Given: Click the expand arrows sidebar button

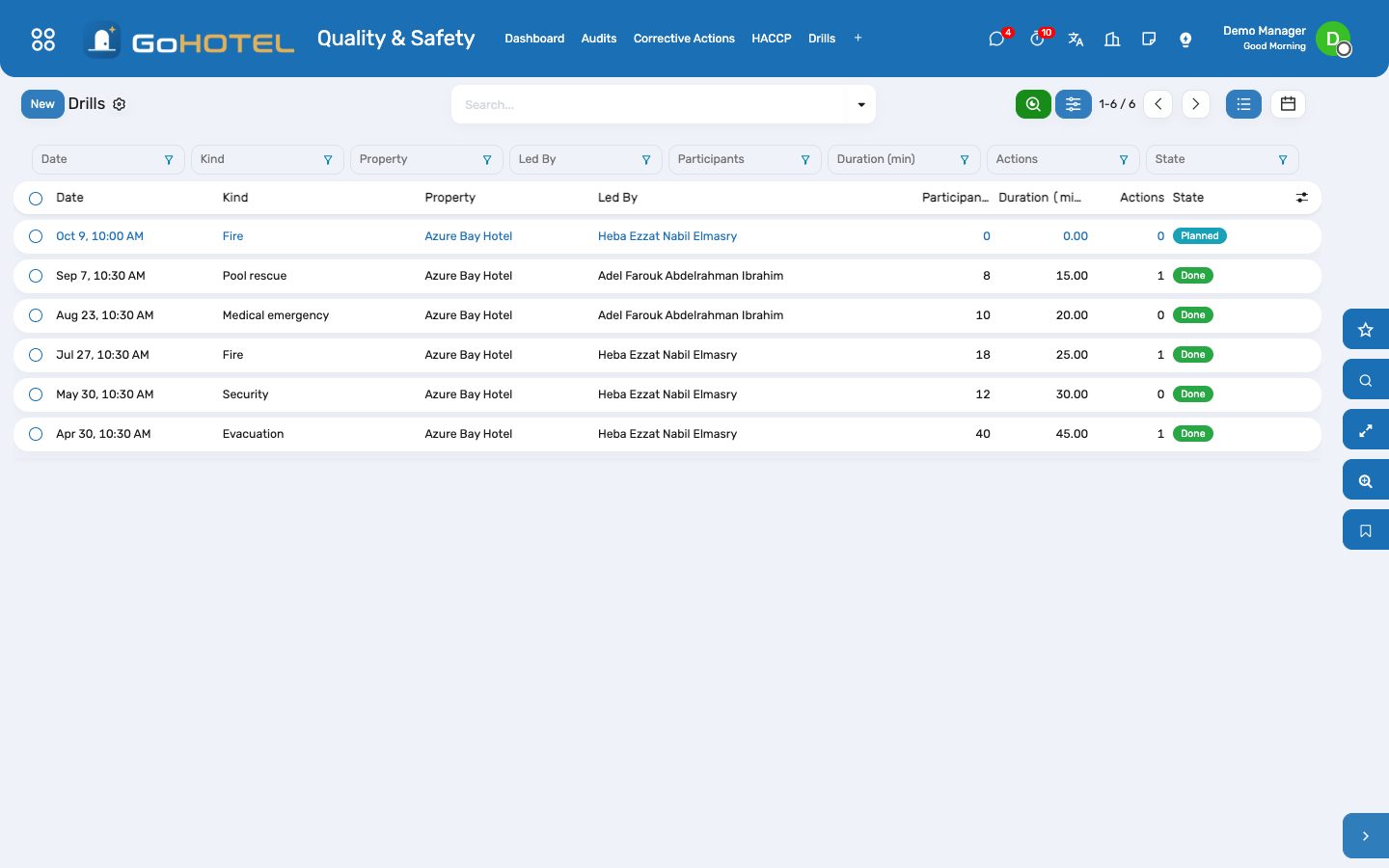Looking at the screenshot, I should coord(1366,430).
